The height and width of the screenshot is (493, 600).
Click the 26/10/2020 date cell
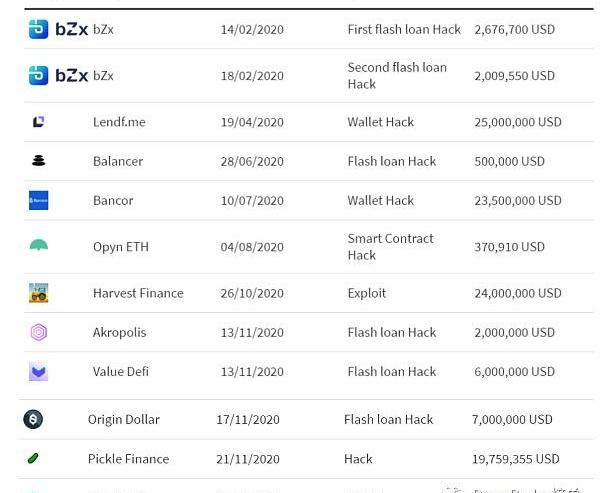tap(252, 293)
